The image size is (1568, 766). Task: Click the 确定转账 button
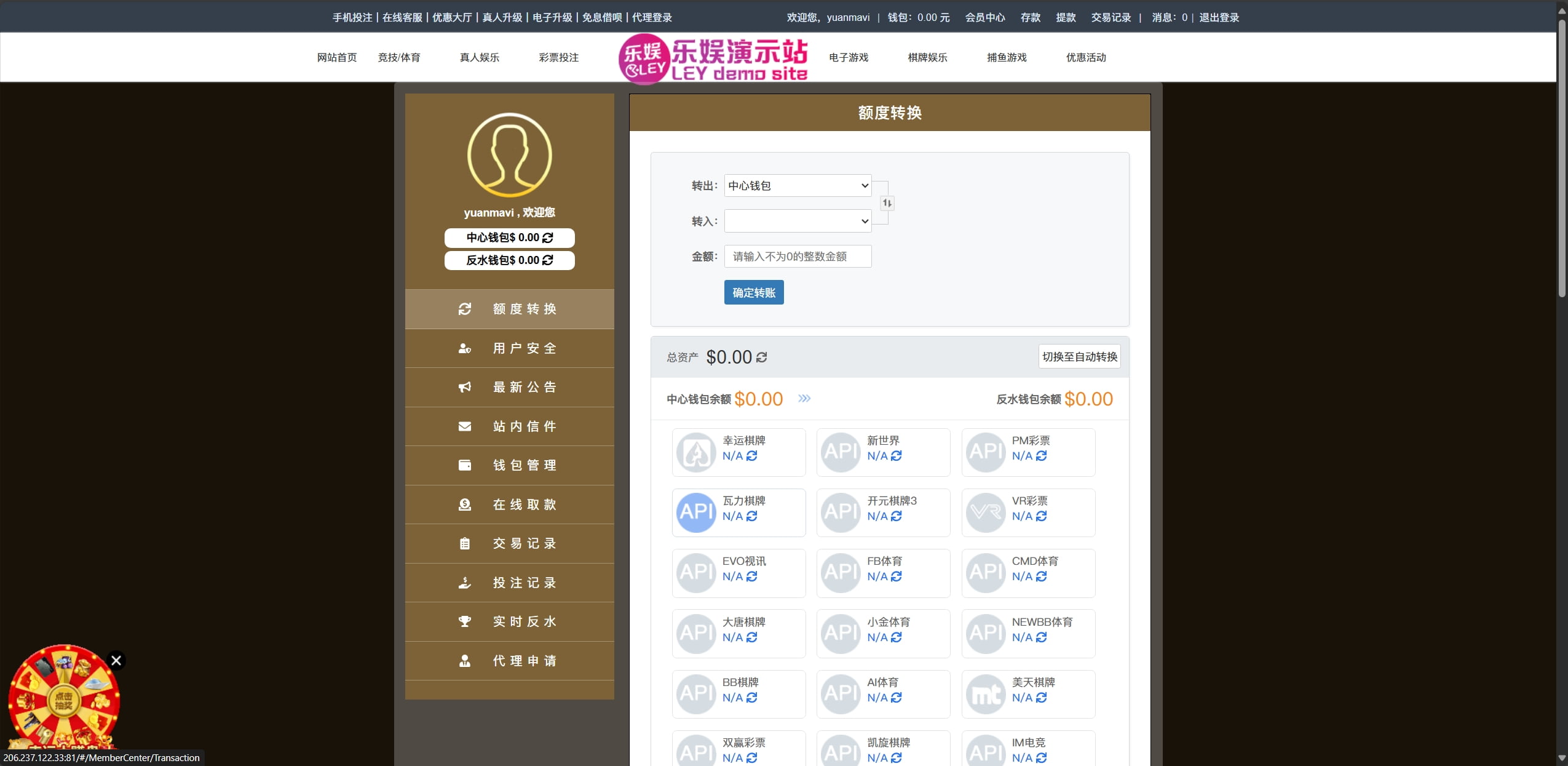(x=753, y=293)
